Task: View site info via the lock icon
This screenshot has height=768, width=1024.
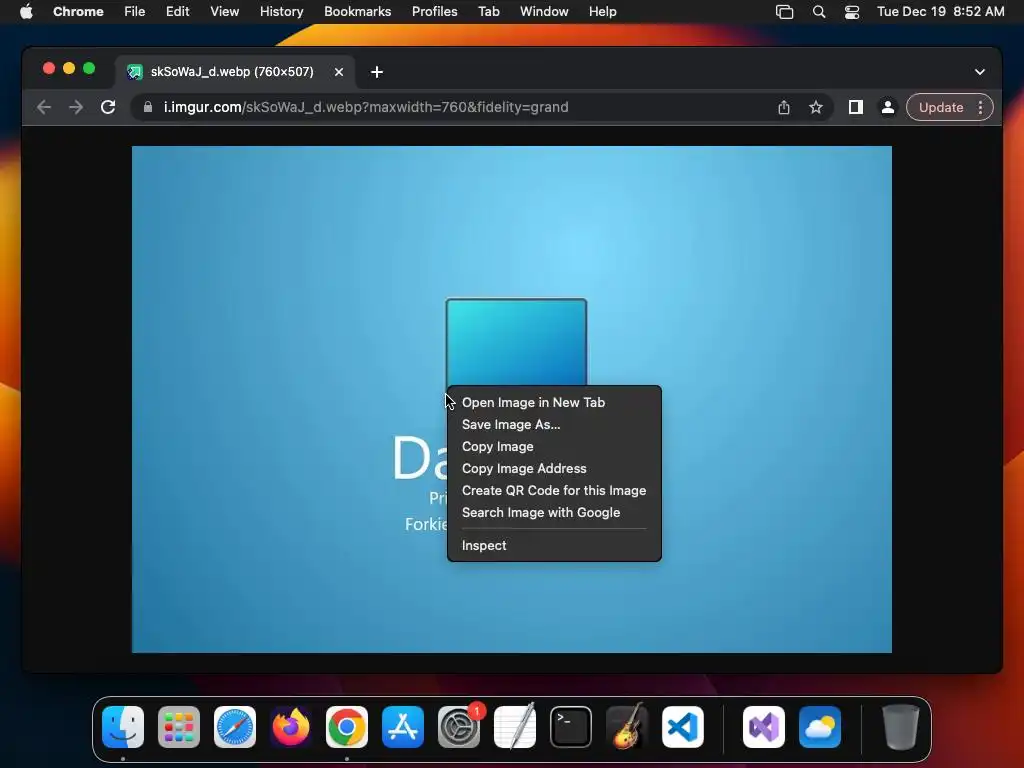Action: (148, 107)
